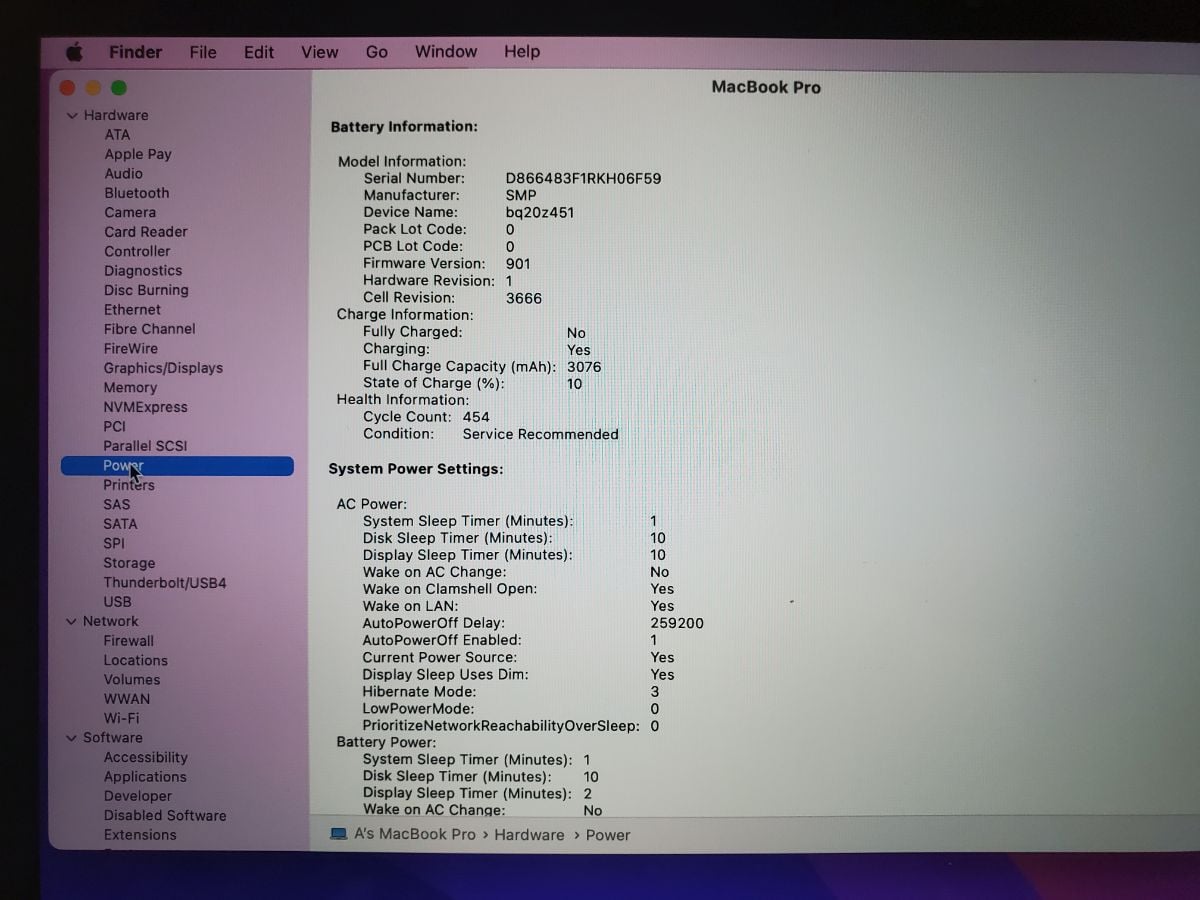The width and height of the screenshot is (1200, 900).
Task: Collapse the Hardware section chevron
Action: [72, 116]
